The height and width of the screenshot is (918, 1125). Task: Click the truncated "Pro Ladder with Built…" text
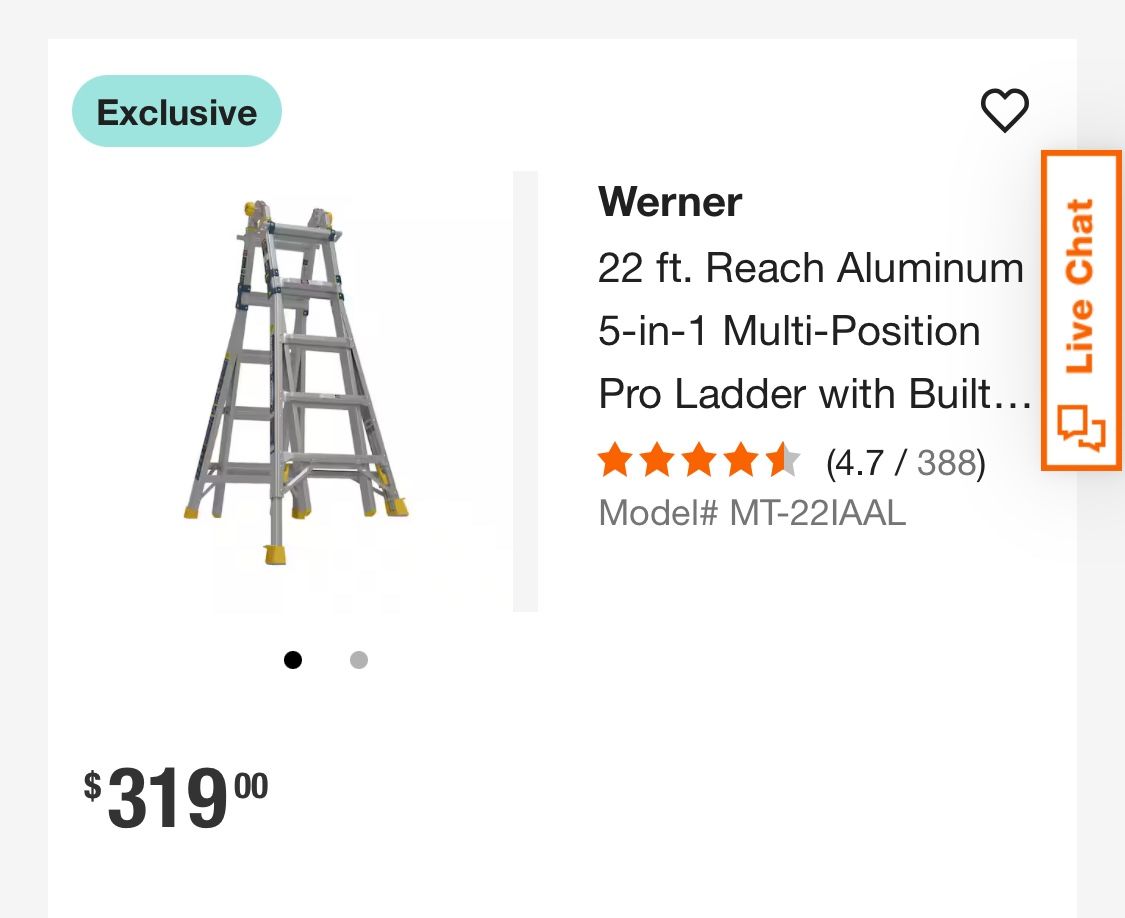pos(814,394)
